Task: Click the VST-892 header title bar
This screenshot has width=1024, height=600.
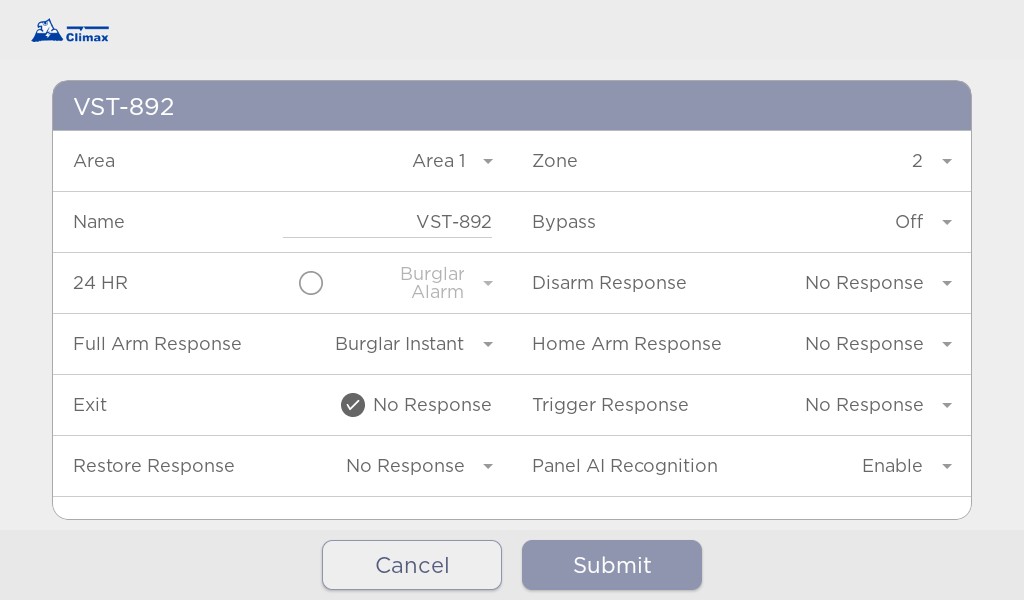Action: [x=512, y=106]
